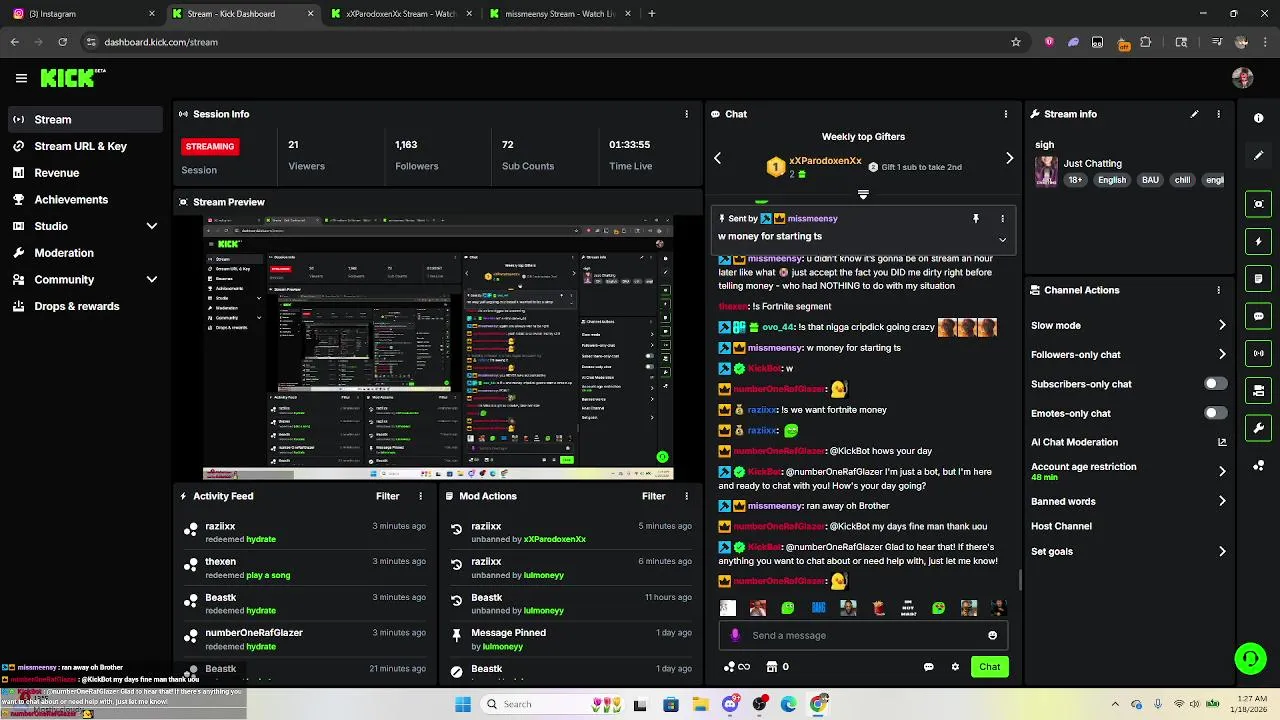The height and width of the screenshot is (720, 1280).
Task: Click the document icon in right sidebar
Action: point(1258,278)
